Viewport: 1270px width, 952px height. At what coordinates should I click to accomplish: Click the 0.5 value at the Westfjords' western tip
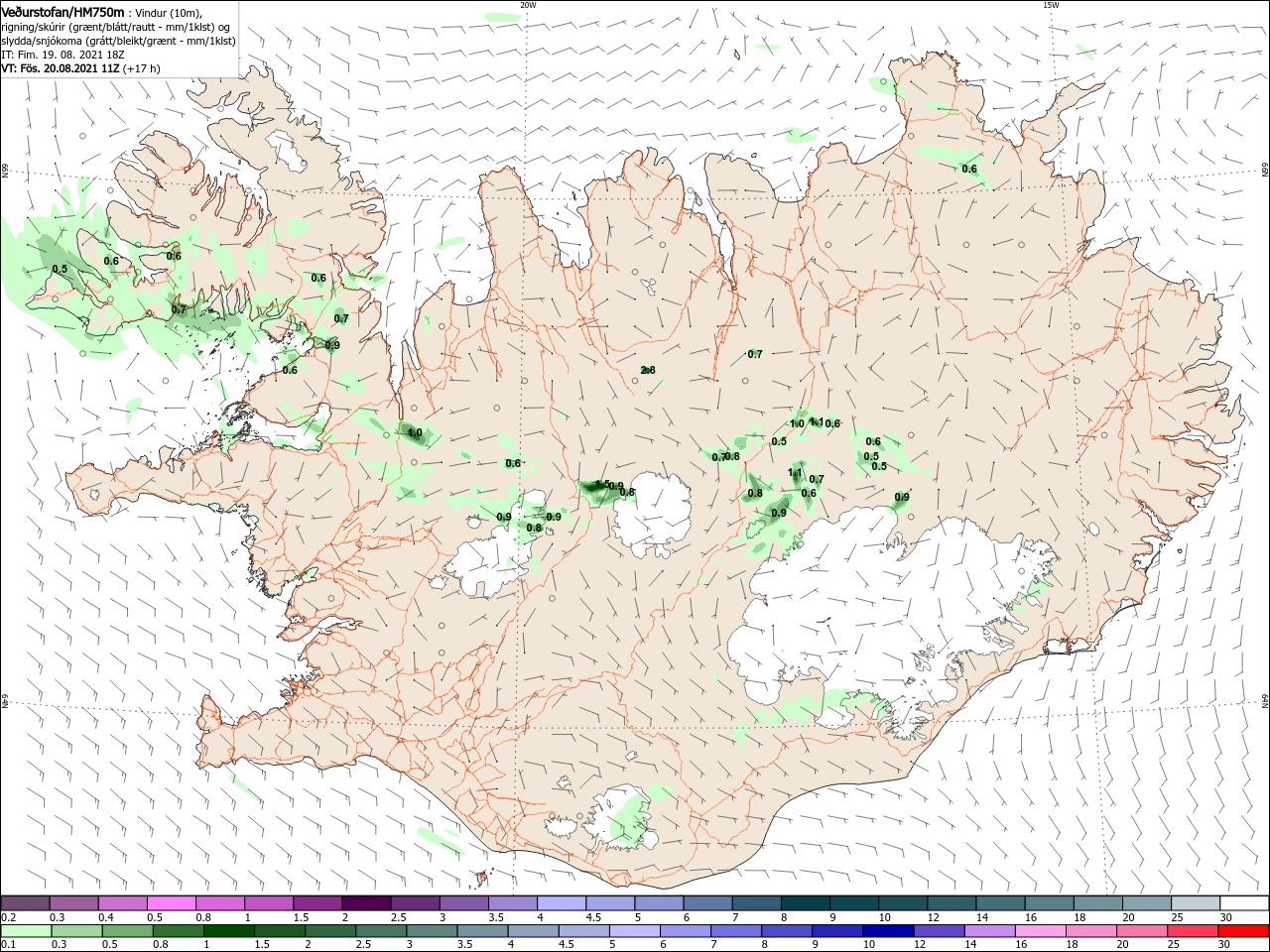point(60,270)
